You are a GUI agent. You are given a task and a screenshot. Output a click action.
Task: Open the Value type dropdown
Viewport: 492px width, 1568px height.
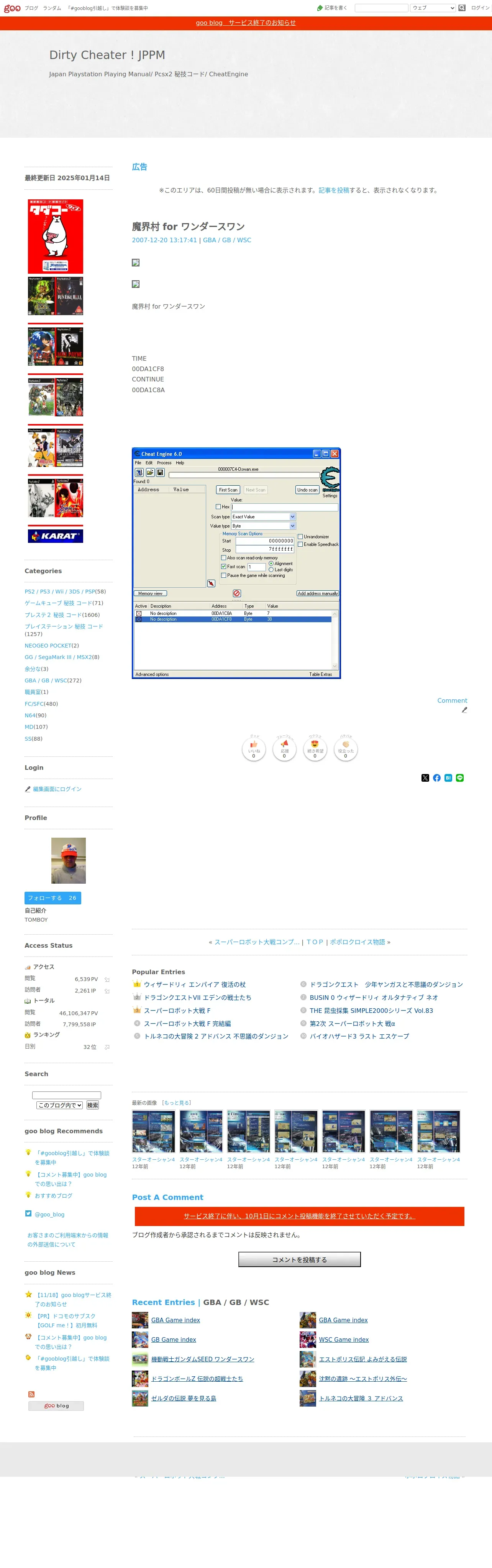[263, 526]
